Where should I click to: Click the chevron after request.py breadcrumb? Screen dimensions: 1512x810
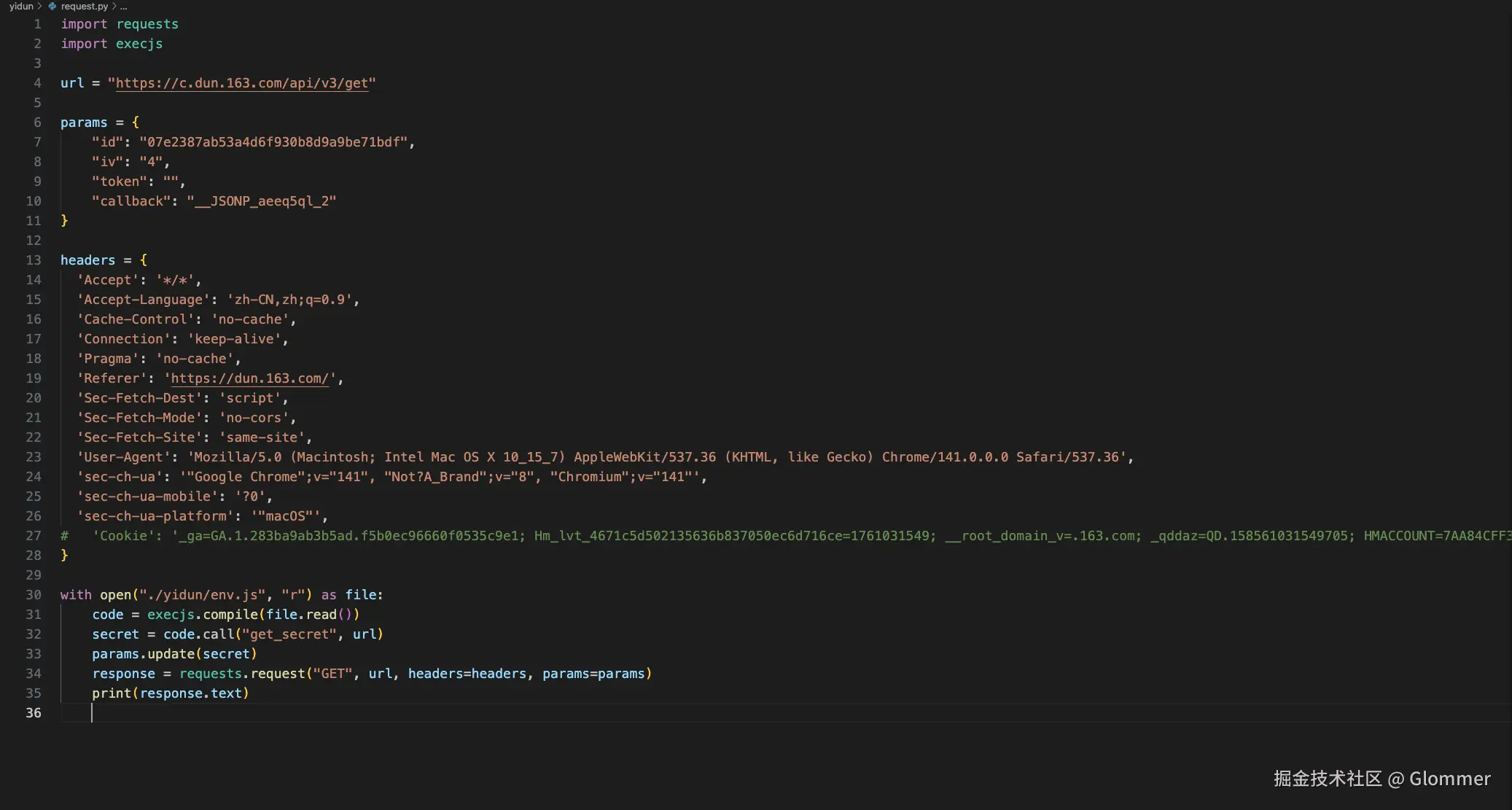tap(114, 6)
